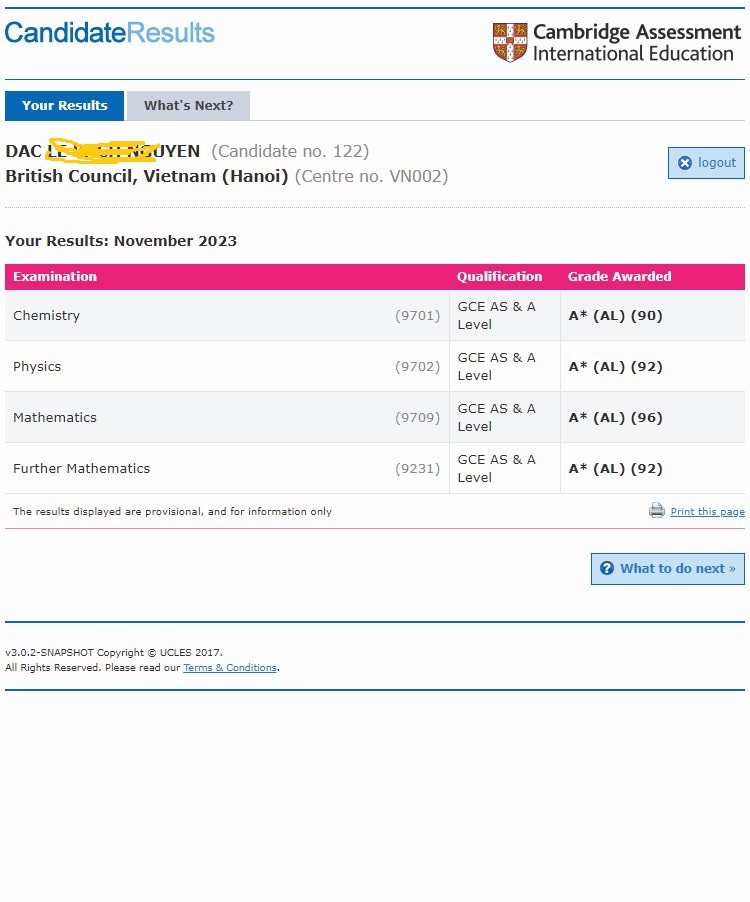The width and height of the screenshot is (750, 902).
Task: Click the Grade Awarded column header
Action: (x=619, y=277)
